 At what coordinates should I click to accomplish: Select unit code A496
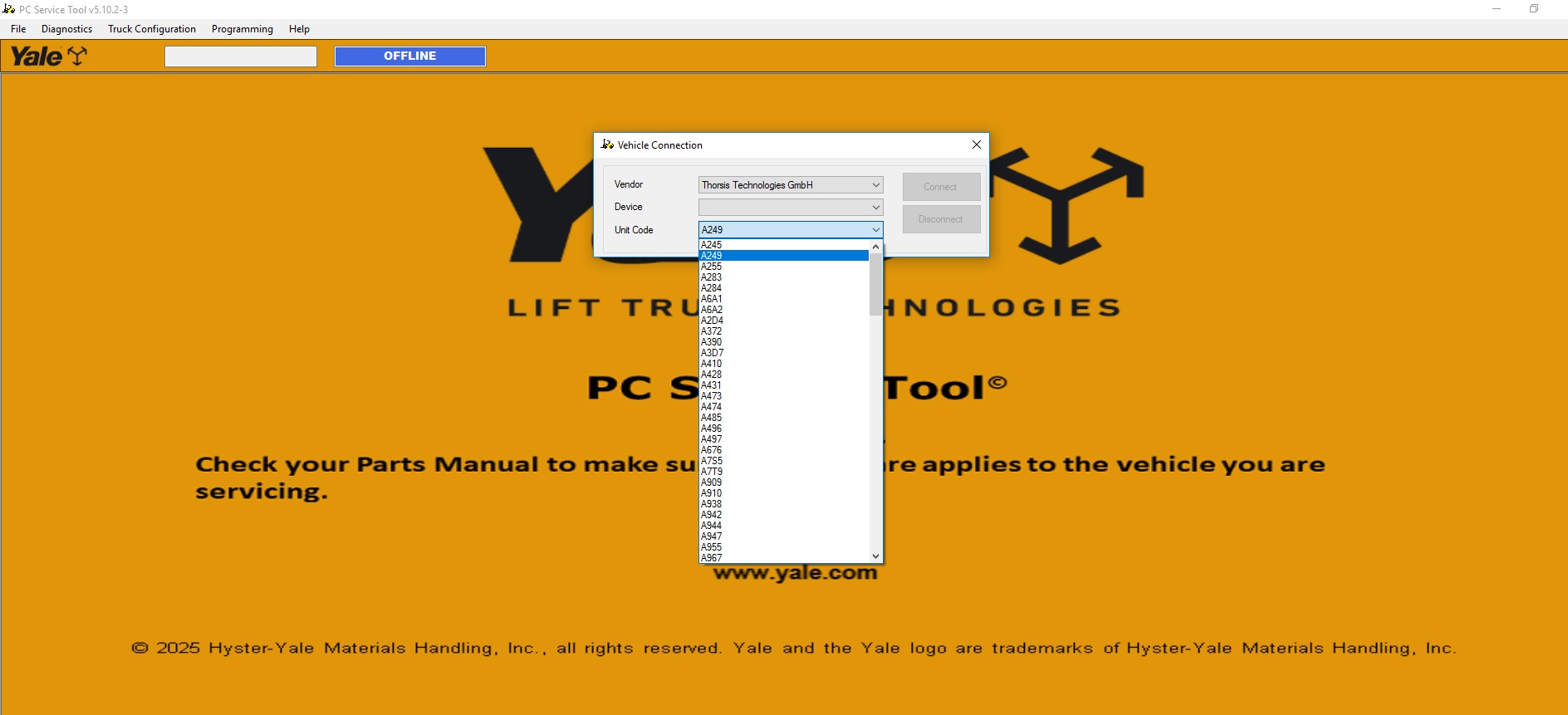tap(784, 429)
